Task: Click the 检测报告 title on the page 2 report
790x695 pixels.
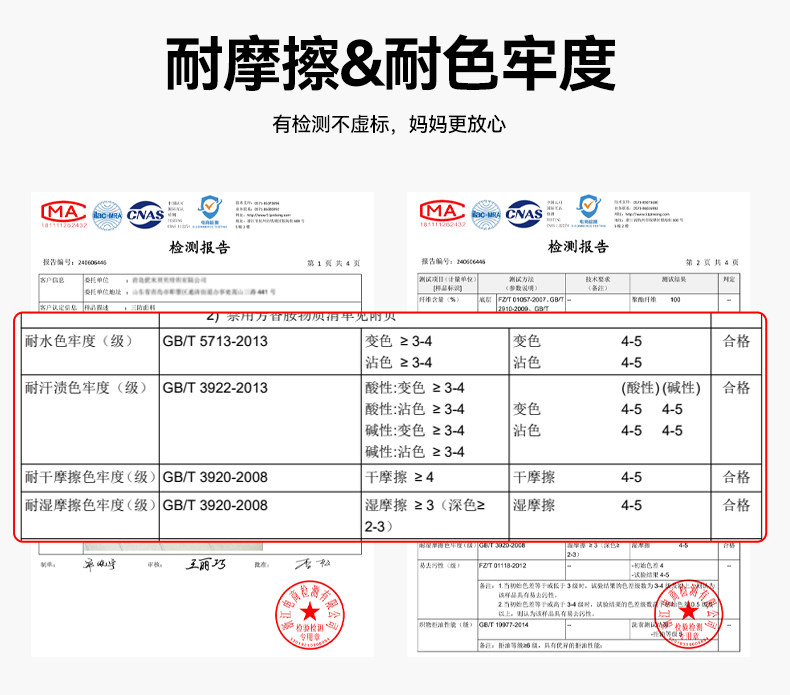Action: [578, 246]
